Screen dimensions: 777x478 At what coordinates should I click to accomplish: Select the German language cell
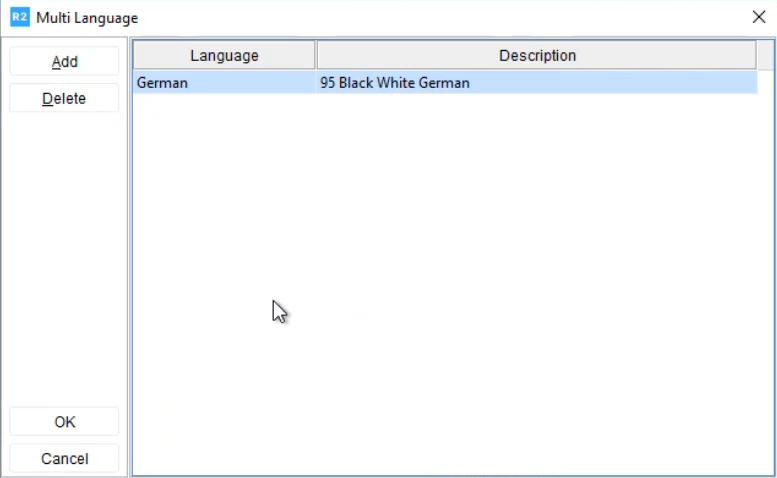point(162,83)
